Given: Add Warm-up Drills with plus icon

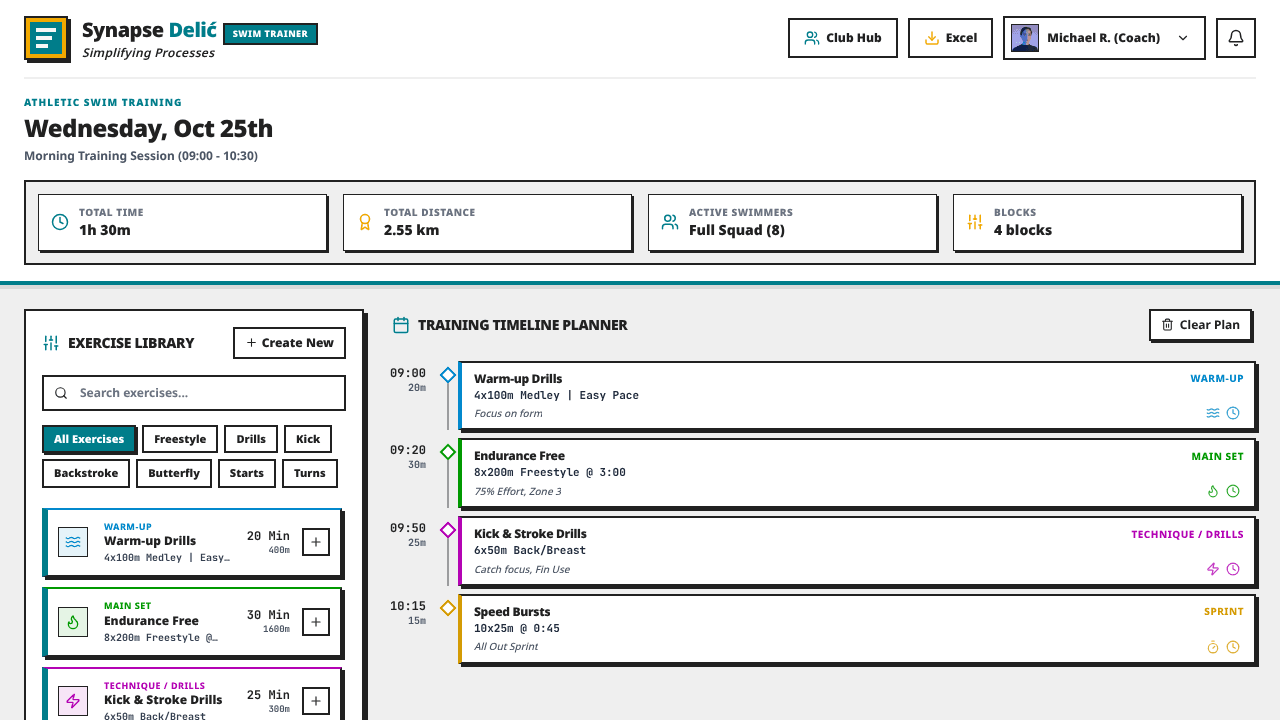Looking at the screenshot, I should click(316, 542).
